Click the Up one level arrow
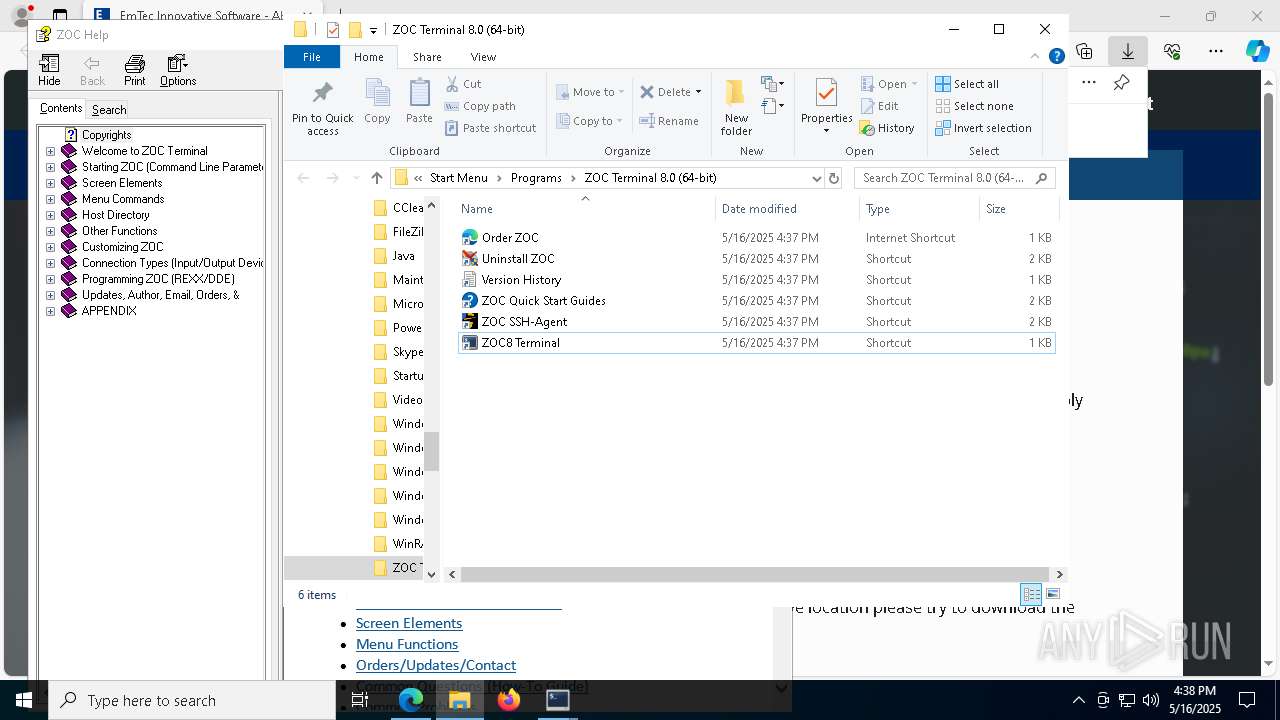Viewport: 1280px width, 720px height. coord(376,178)
